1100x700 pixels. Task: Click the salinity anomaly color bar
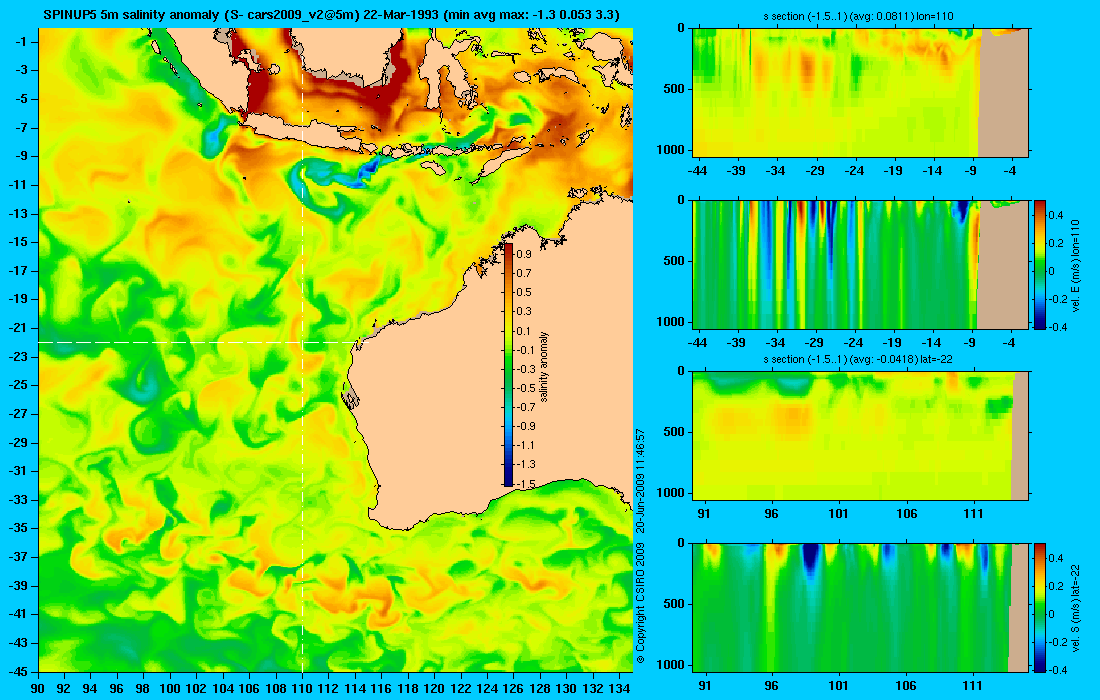click(x=509, y=365)
